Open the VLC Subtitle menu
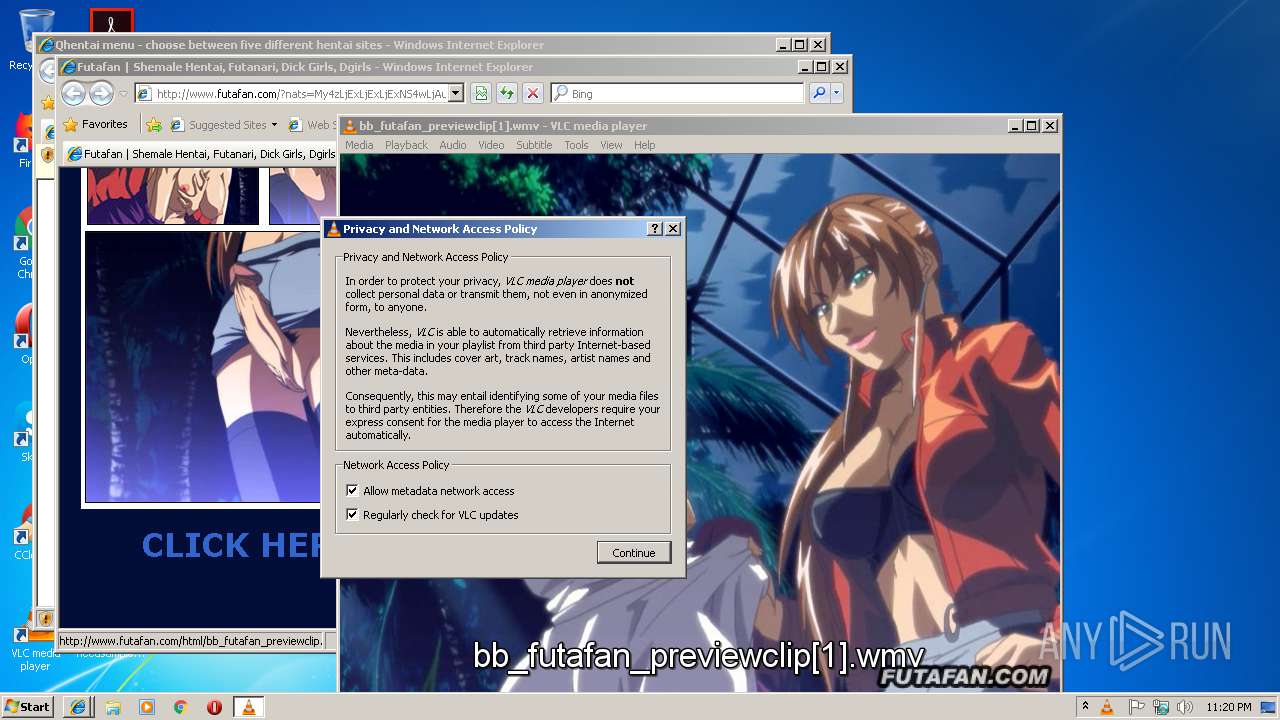This screenshot has height=720, width=1280. pyautogui.click(x=534, y=145)
